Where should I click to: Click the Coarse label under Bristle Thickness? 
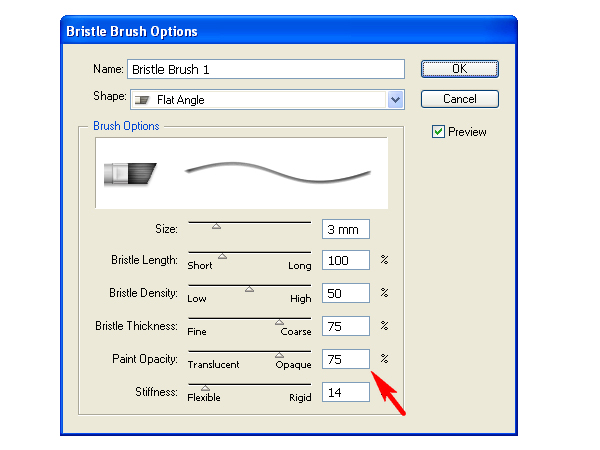[296, 331]
